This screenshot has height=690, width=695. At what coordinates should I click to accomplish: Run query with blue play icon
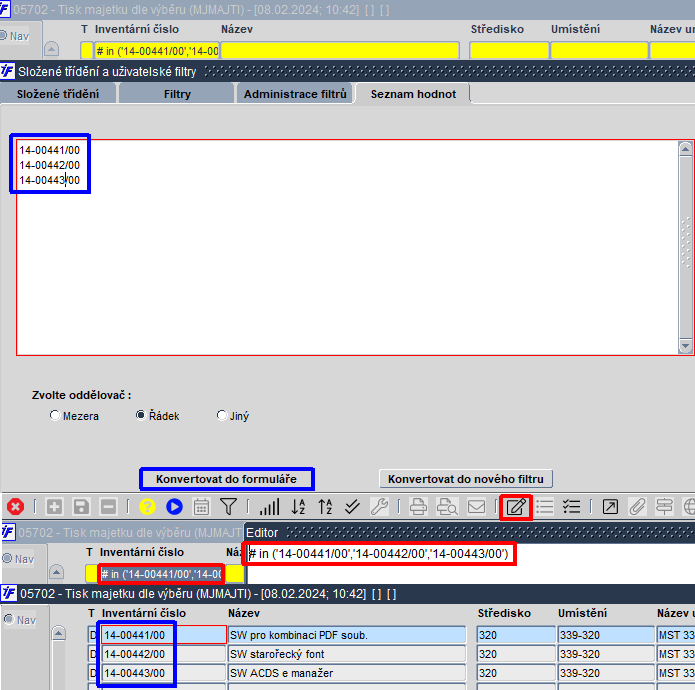coord(174,507)
